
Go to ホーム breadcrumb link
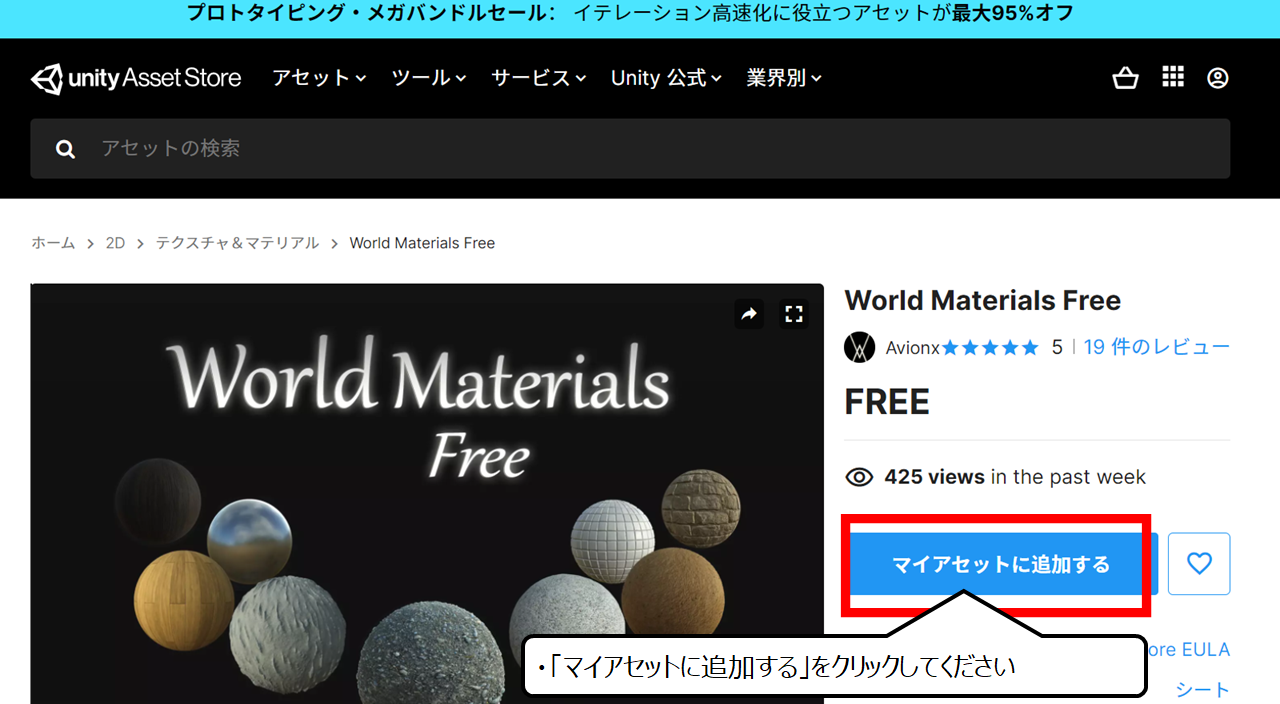[53, 243]
